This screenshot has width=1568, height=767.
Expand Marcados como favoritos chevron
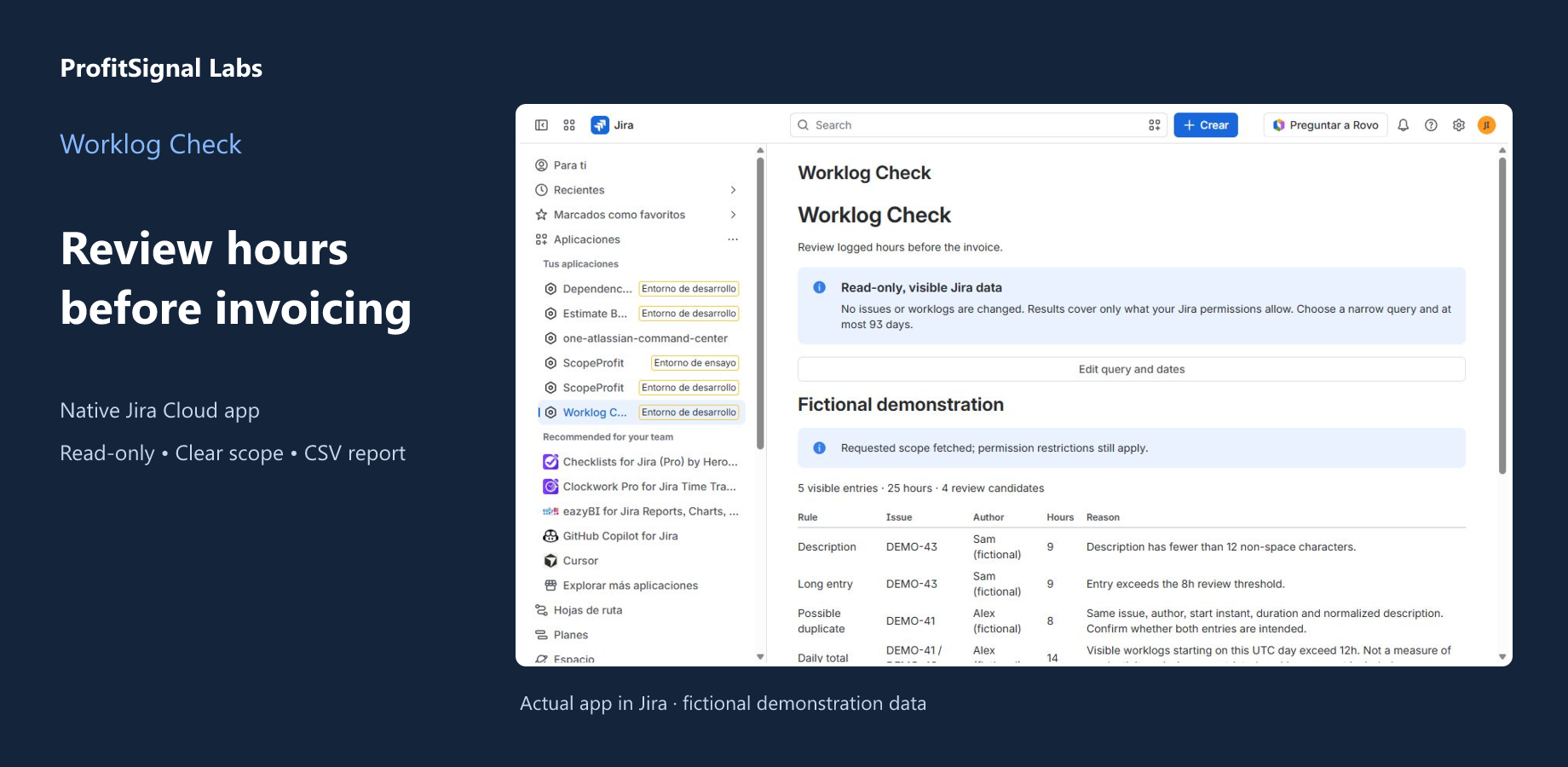pyautogui.click(x=733, y=215)
